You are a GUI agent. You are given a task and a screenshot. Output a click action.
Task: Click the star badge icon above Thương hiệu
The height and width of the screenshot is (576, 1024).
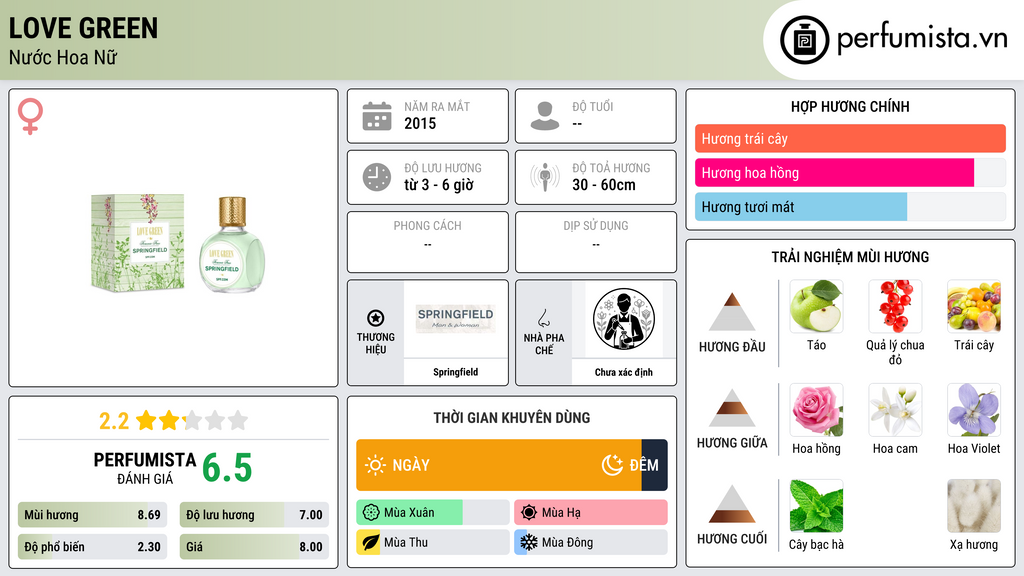coord(376,318)
